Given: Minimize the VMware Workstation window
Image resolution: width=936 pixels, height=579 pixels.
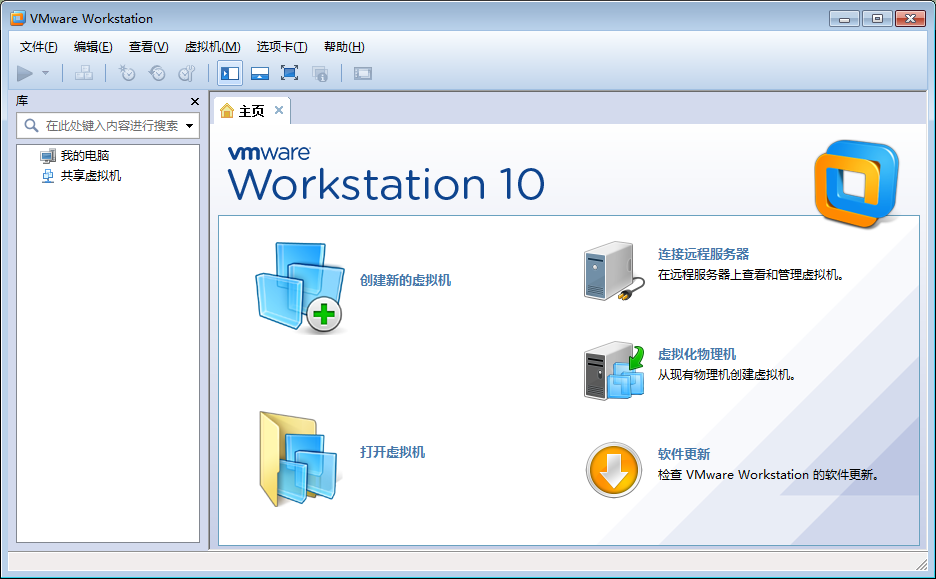Looking at the screenshot, I should pos(844,19).
